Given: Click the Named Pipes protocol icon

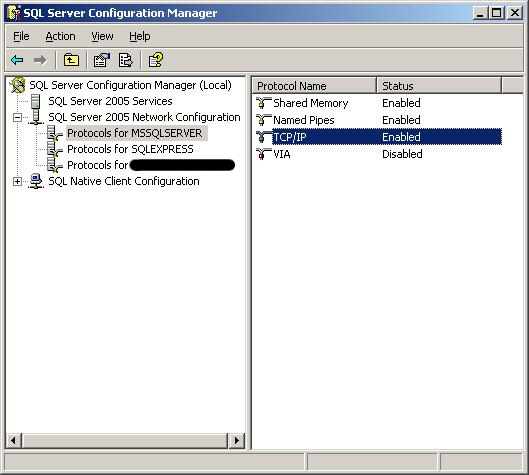Looking at the screenshot, I should click(x=263, y=120).
